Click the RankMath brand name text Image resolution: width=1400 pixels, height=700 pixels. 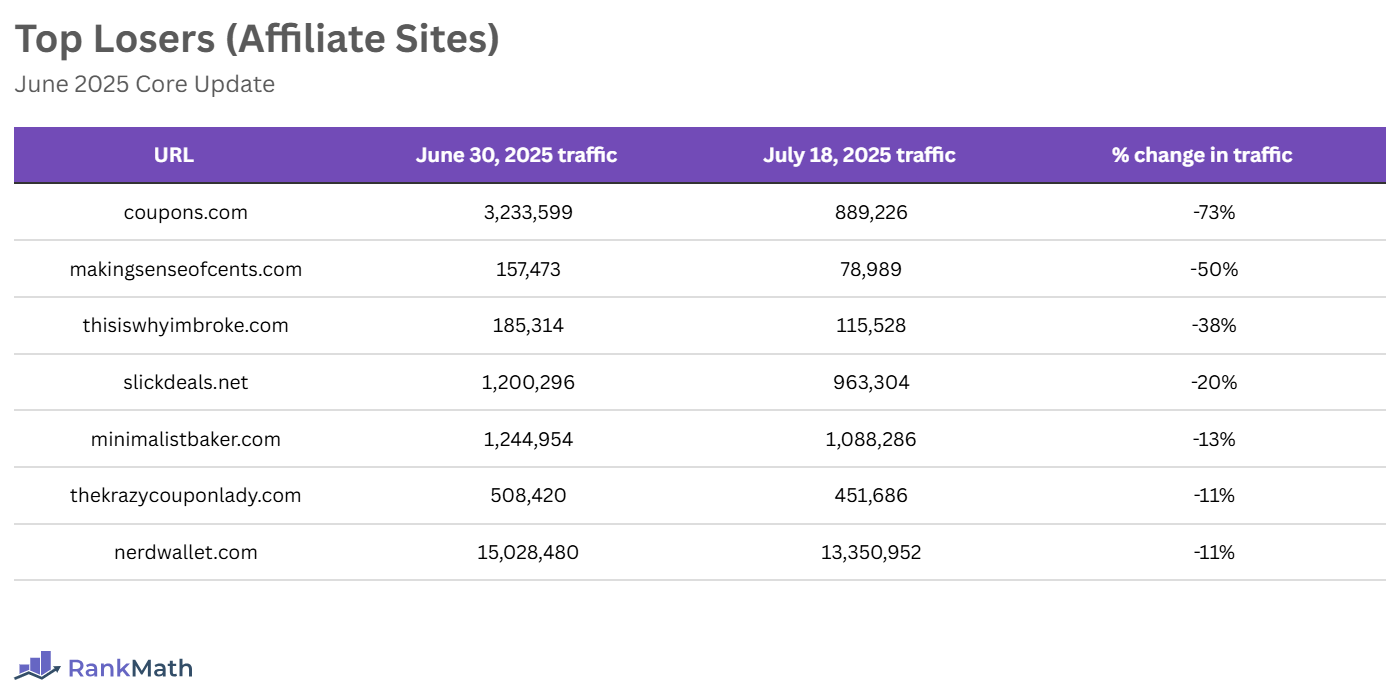130,668
